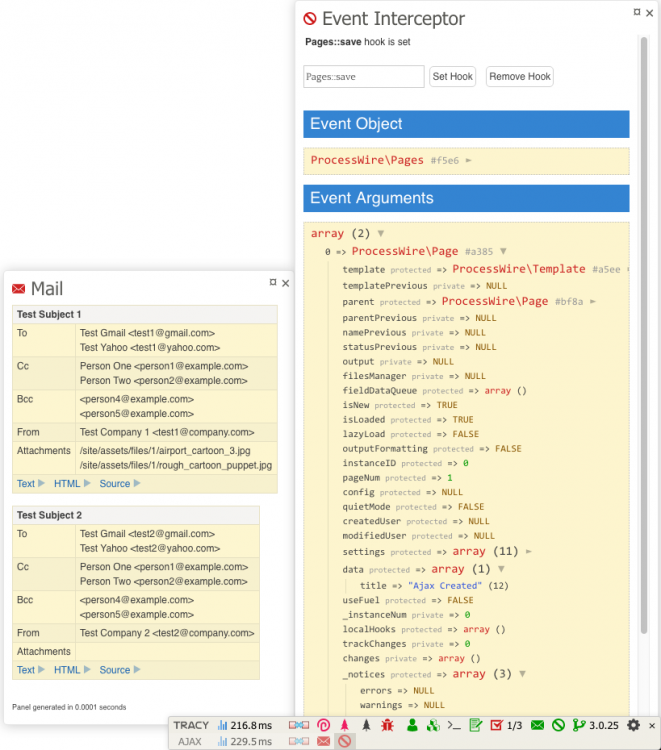Open the green mail envelope panel in Tracy bar

coord(537,725)
